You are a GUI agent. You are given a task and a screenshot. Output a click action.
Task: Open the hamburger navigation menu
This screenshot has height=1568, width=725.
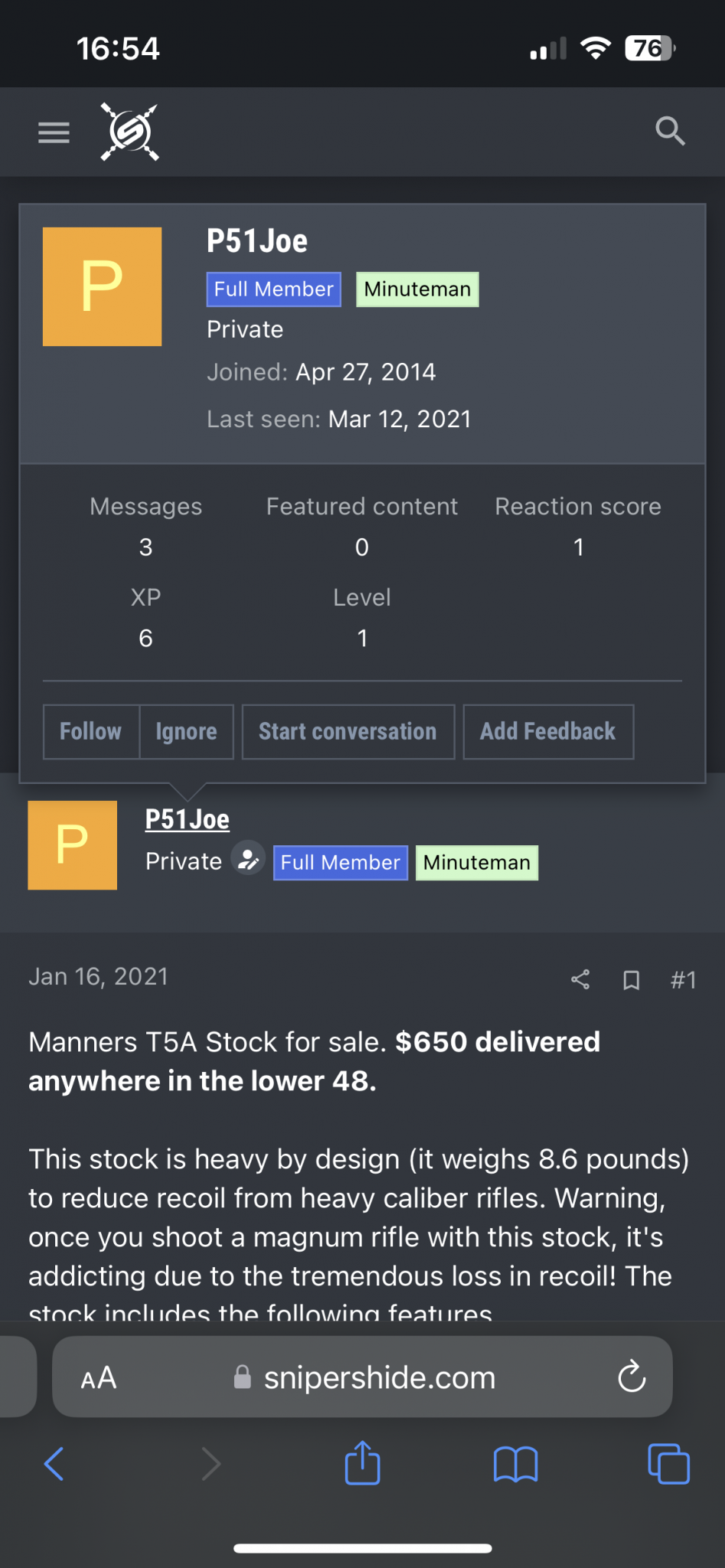click(54, 132)
